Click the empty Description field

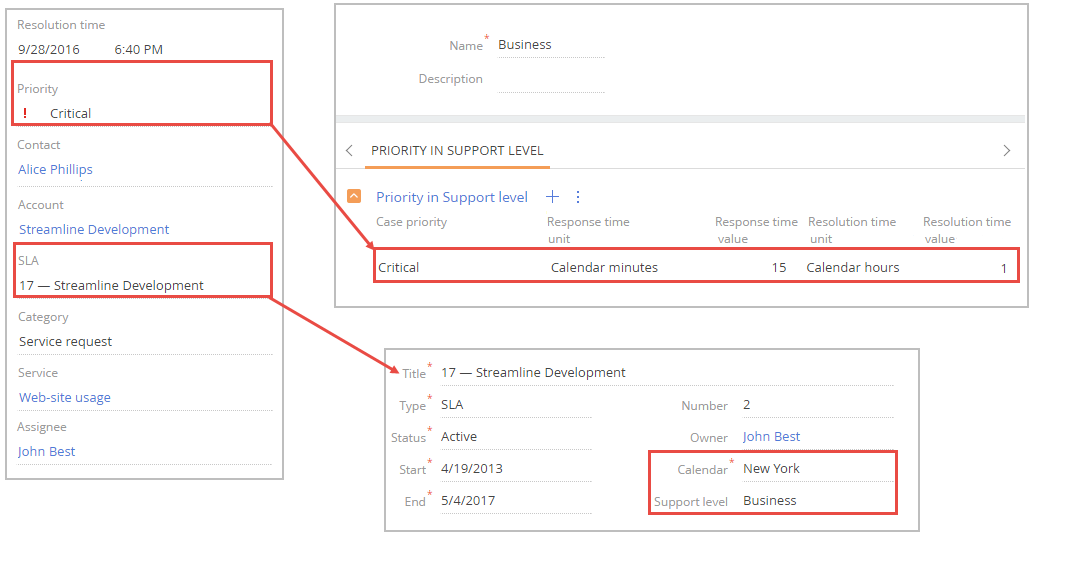pos(550,79)
